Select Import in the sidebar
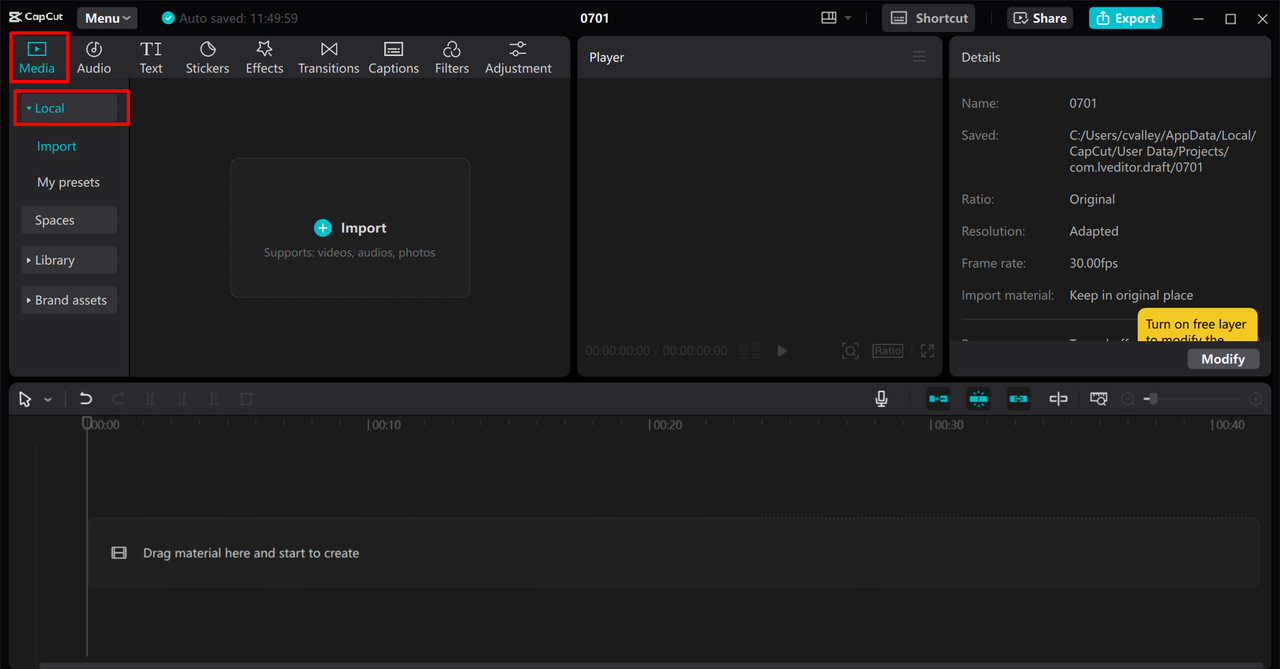The height and width of the screenshot is (669, 1280). pos(57,146)
